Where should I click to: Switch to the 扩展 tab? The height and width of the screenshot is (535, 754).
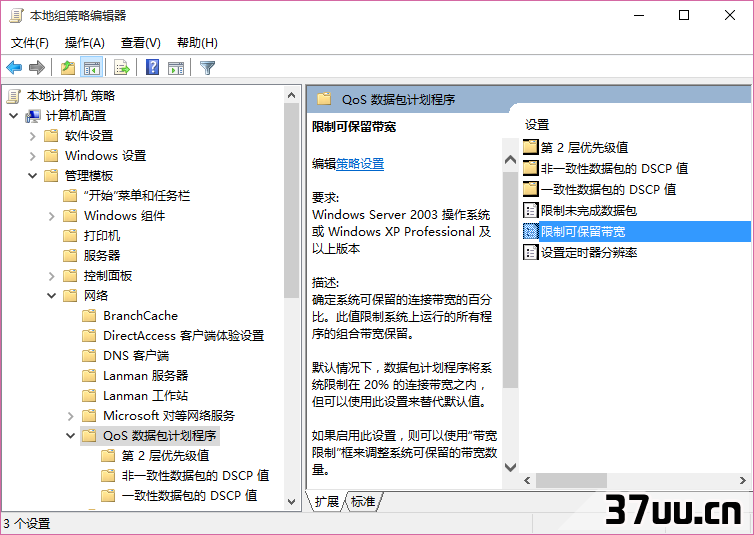point(327,502)
